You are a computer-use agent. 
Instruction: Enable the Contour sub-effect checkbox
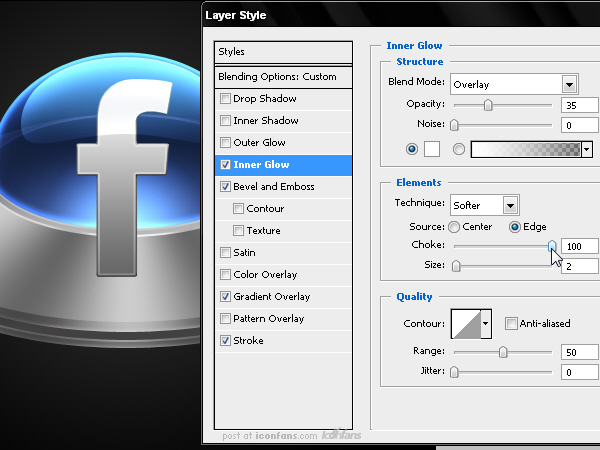pyautogui.click(x=238, y=209)
